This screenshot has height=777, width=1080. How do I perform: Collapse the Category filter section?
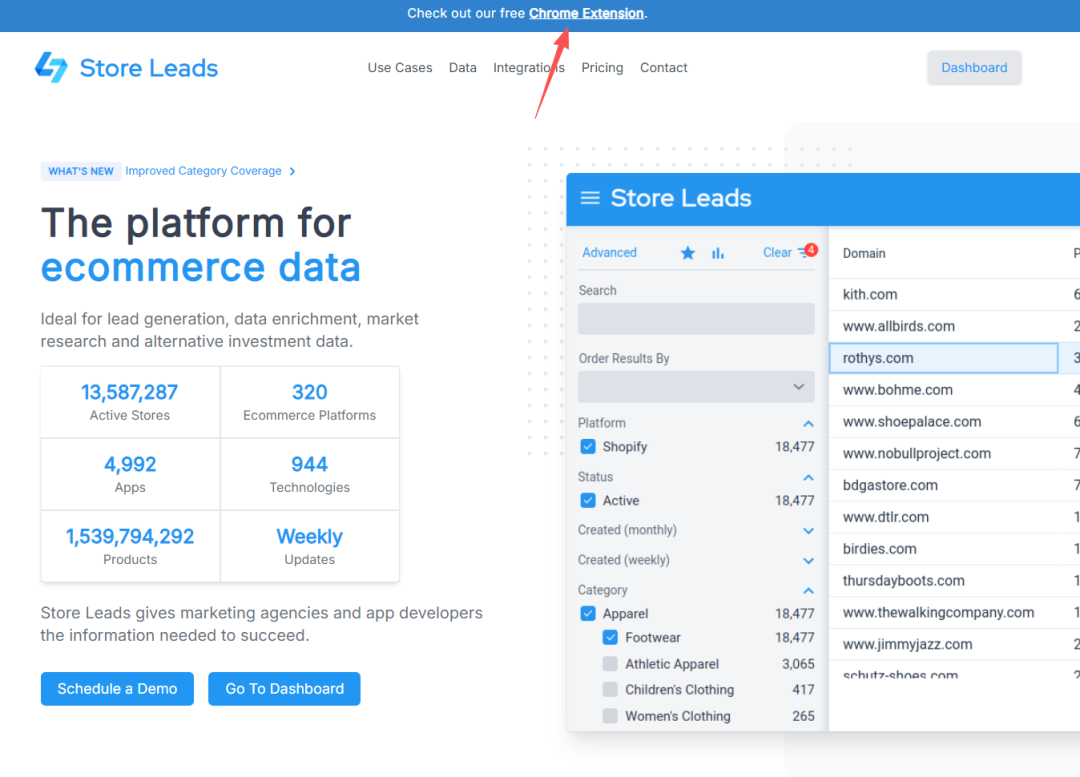coord(809,590)
